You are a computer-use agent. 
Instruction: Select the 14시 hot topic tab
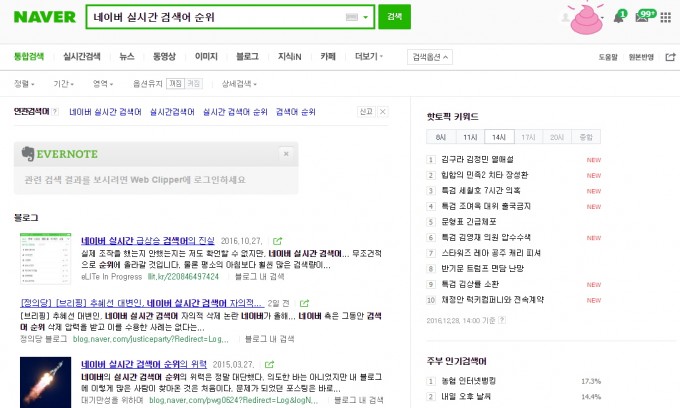tap(499, 137)
